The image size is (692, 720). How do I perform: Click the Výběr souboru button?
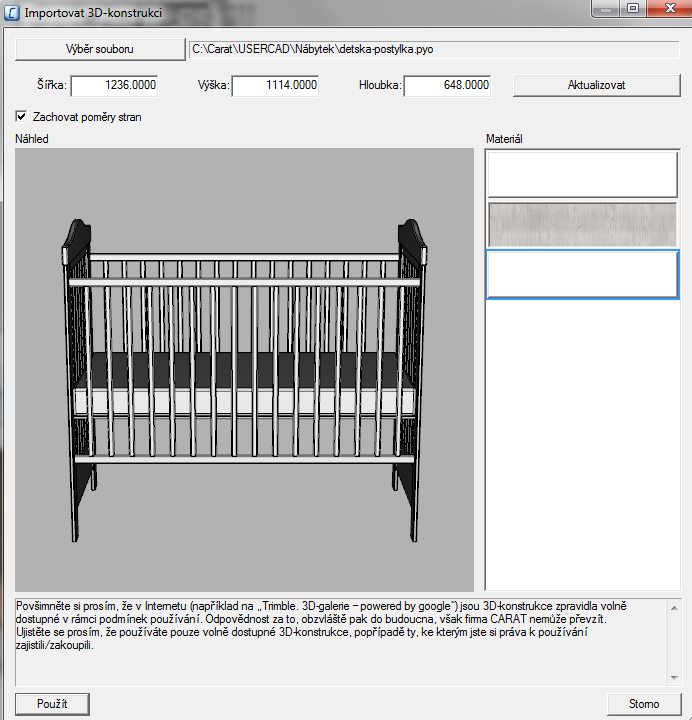tap(100, 49)
